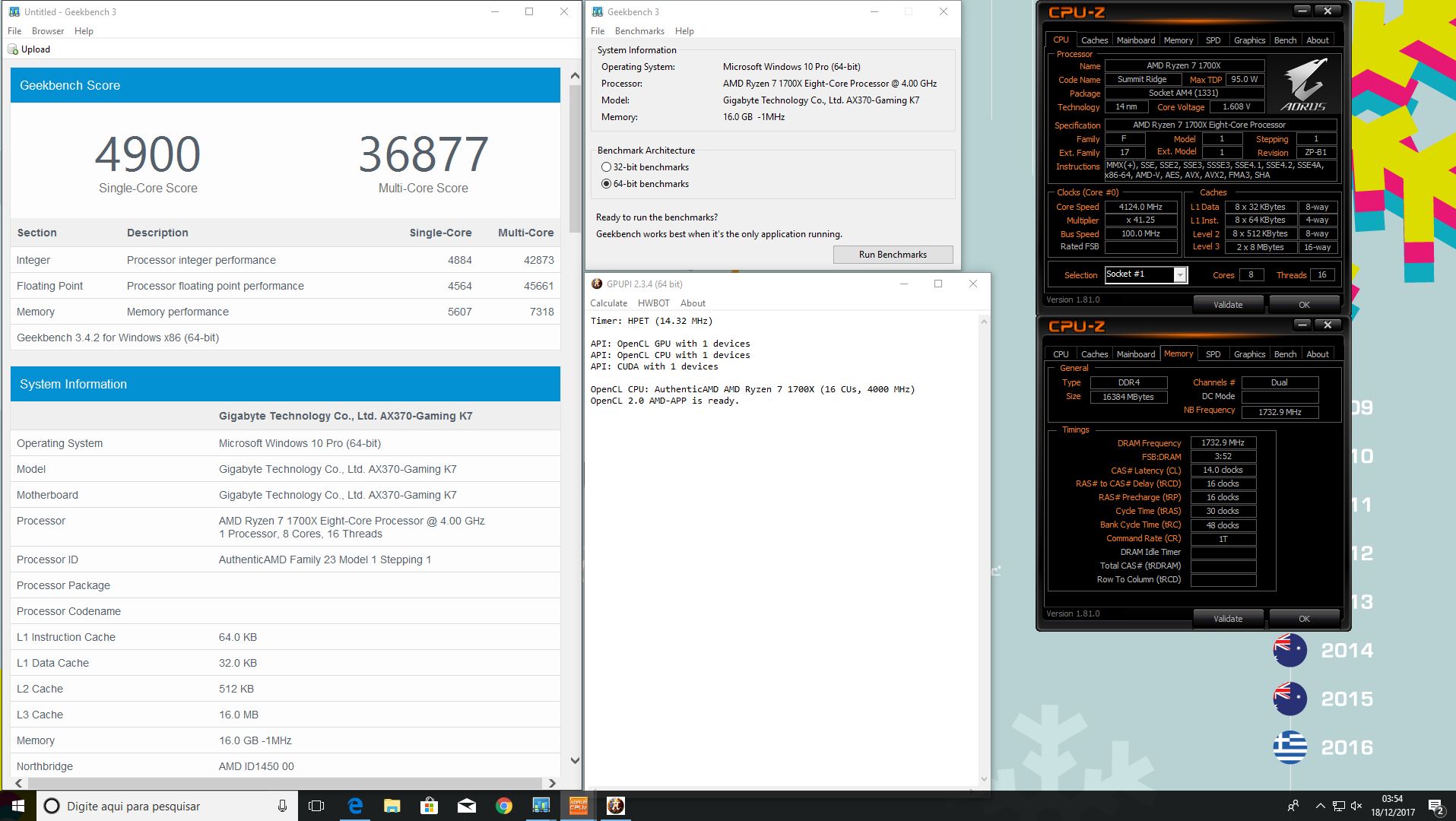The image size is (1456, 821).
Task: Open the Help menu in Geekbench results window
Action: 84,31
